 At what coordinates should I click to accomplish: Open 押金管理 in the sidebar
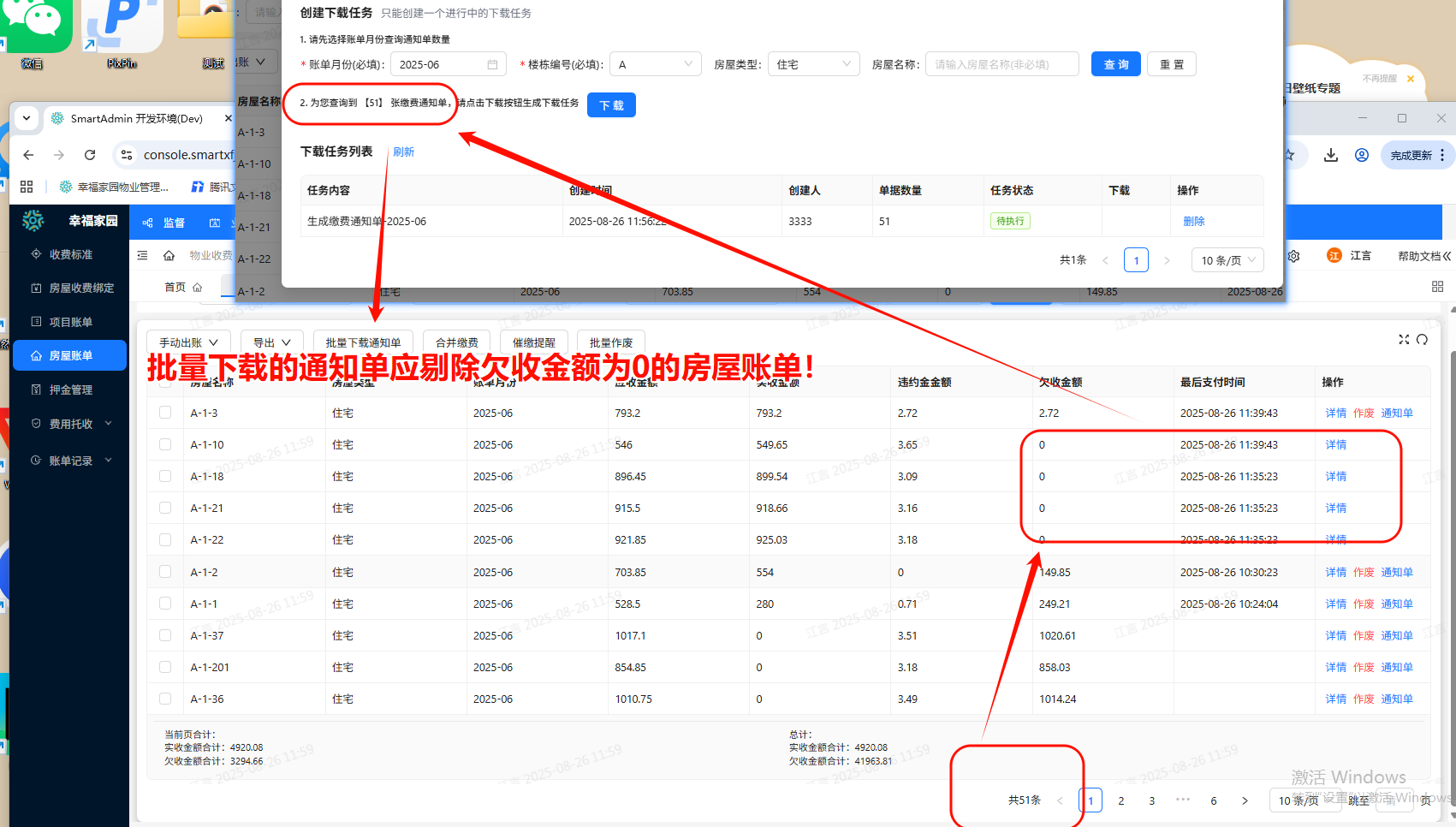coord(70,390)
